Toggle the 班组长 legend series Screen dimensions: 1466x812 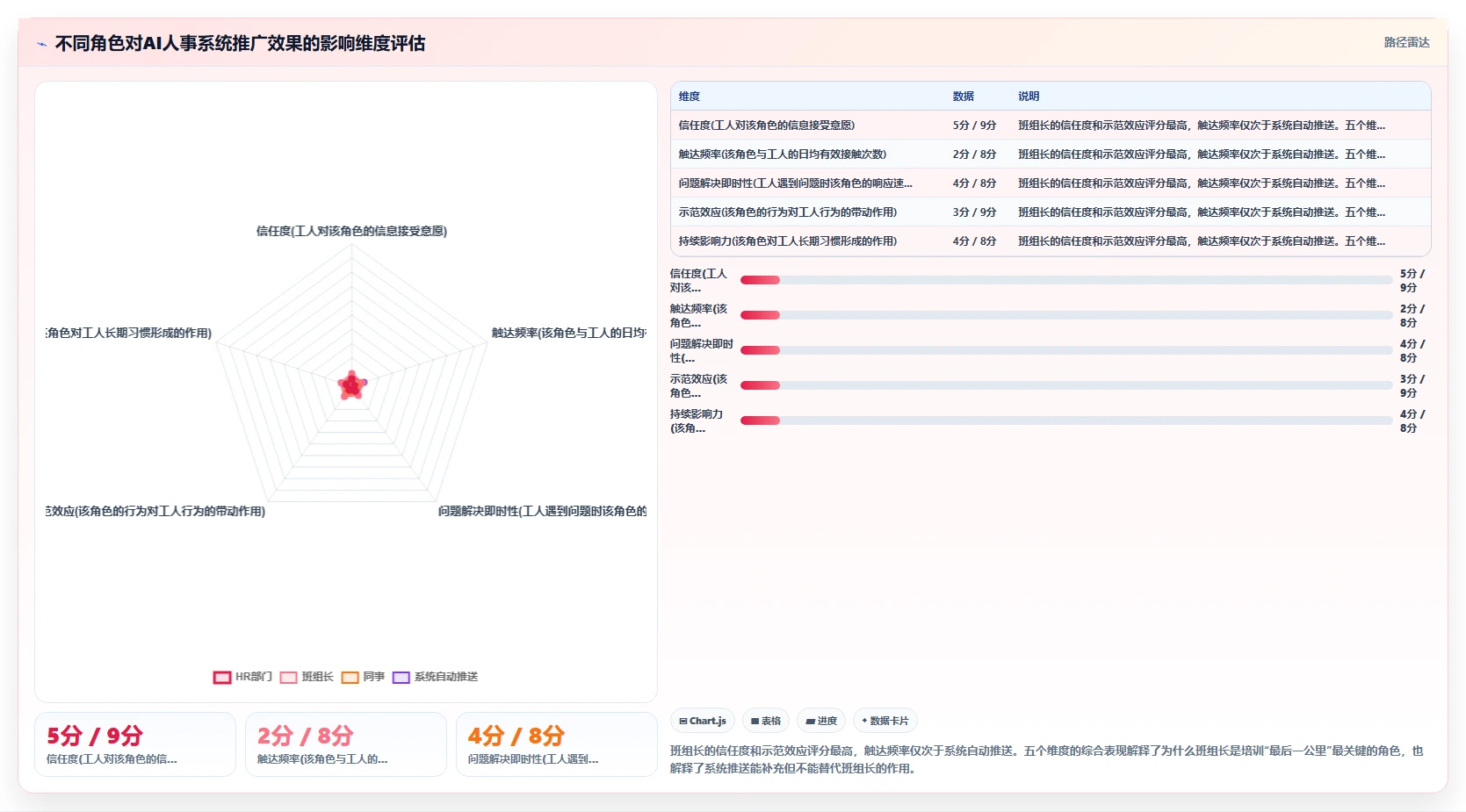tap(307, 677)
